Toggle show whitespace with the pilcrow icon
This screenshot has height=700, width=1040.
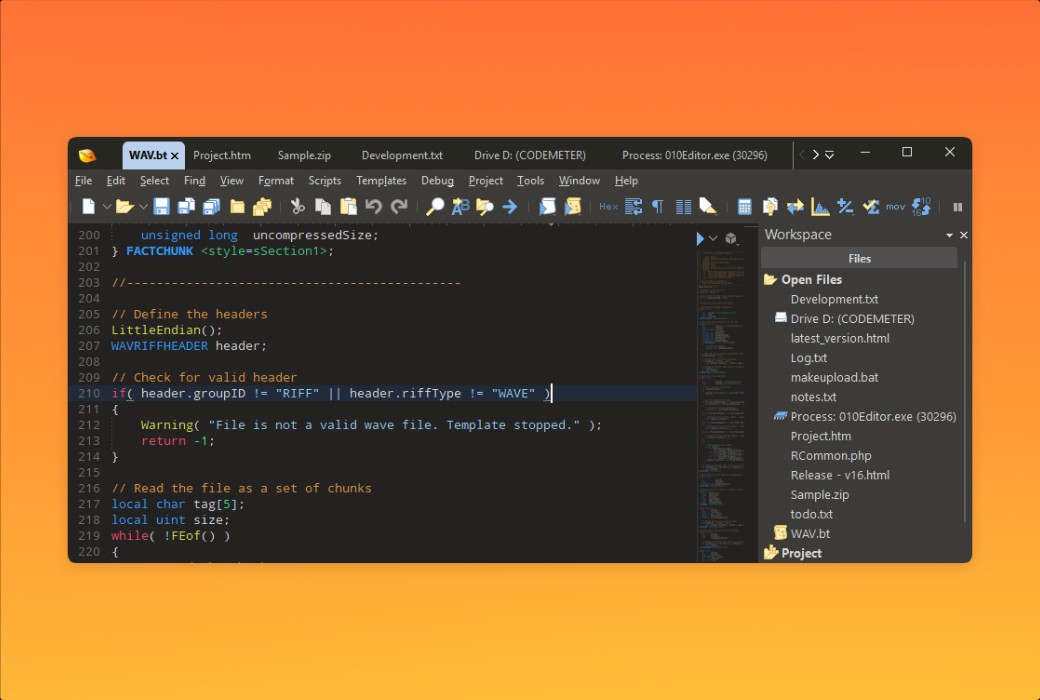click(657, 207)
